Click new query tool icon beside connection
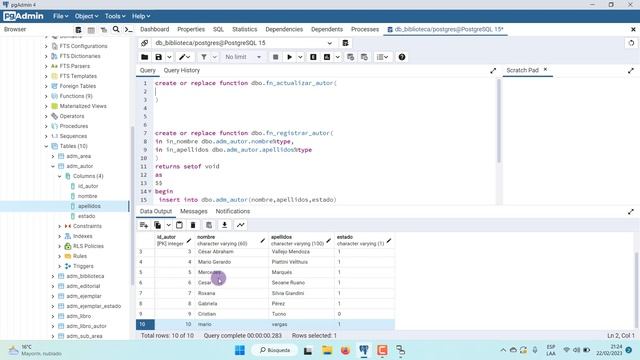640x360 pixels. click(x=345, y=43)
